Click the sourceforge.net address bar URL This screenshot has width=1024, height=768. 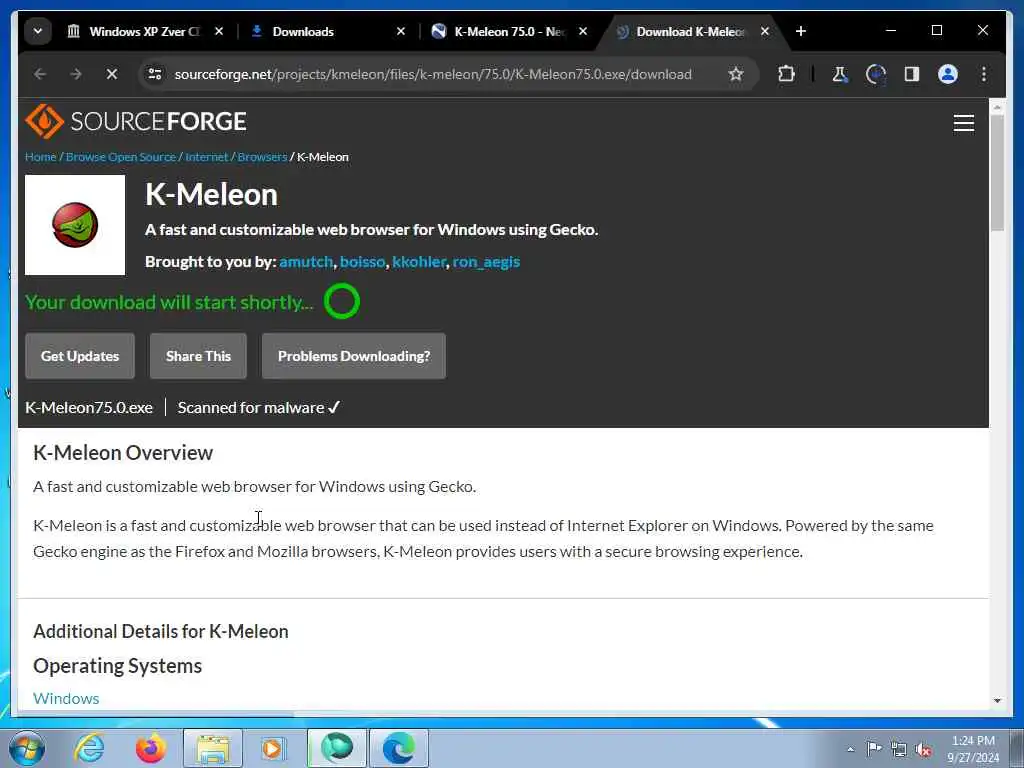point(433,74)
